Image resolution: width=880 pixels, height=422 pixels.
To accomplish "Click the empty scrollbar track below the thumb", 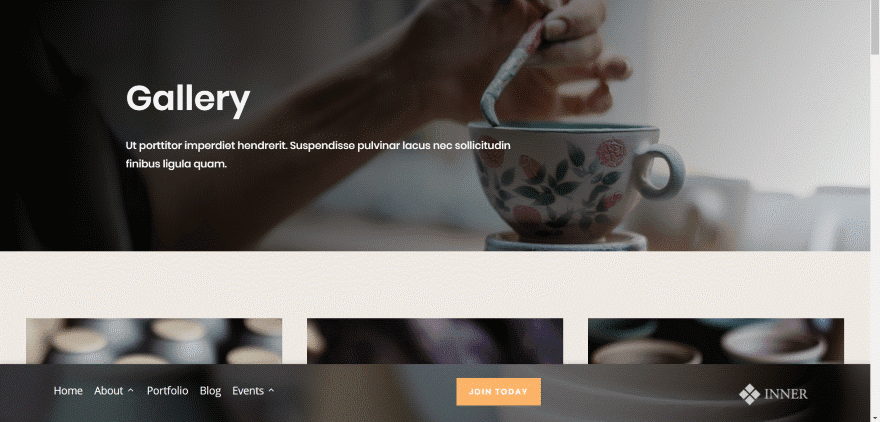I will [875, 236].
